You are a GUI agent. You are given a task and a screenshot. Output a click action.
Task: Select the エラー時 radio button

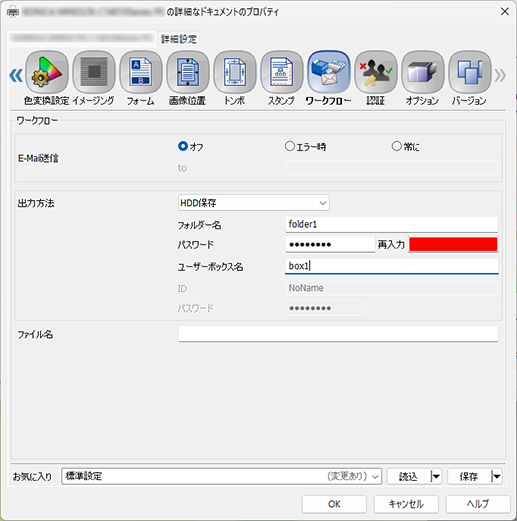pyautogui.click(x=290, y=146)
